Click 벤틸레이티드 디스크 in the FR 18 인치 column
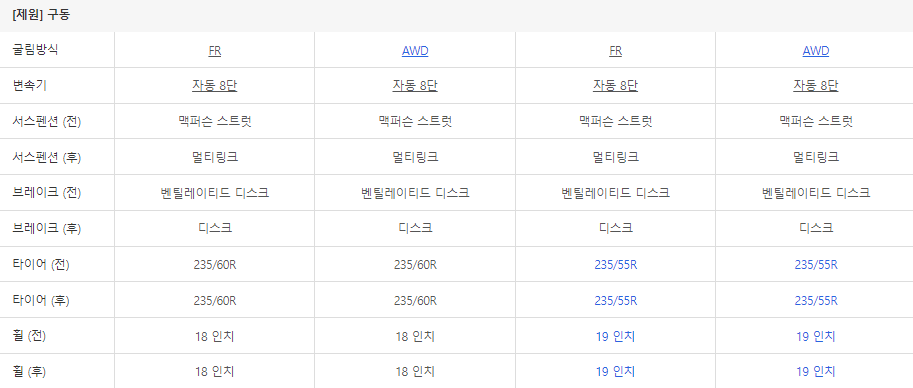The width and height of the screenshot is (913, 388). tap(215, 193)
